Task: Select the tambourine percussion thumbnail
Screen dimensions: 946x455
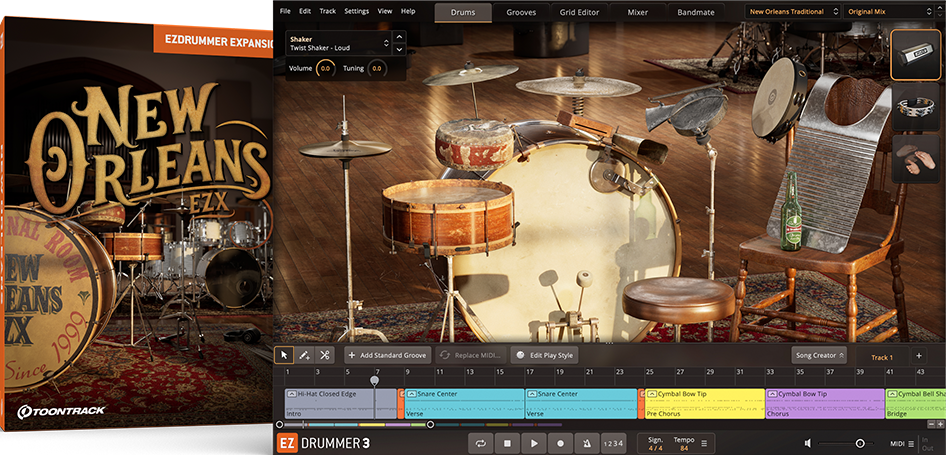Action: 917,107
